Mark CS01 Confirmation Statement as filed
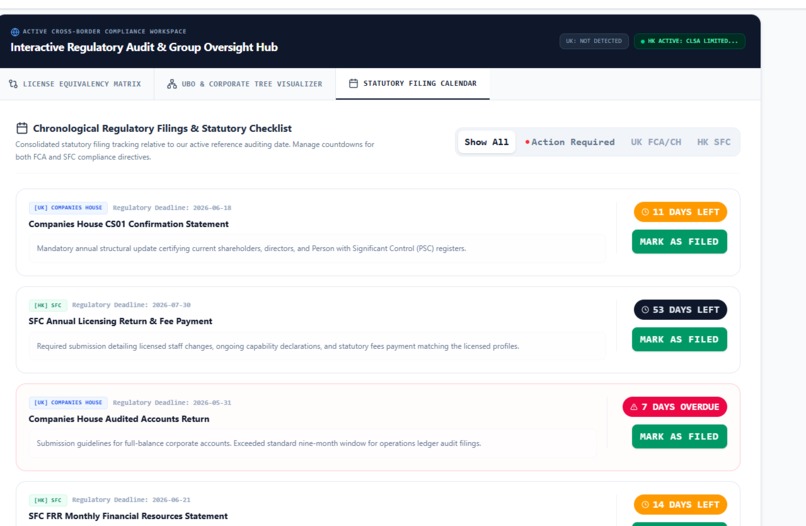 click(x=679, y=242)
